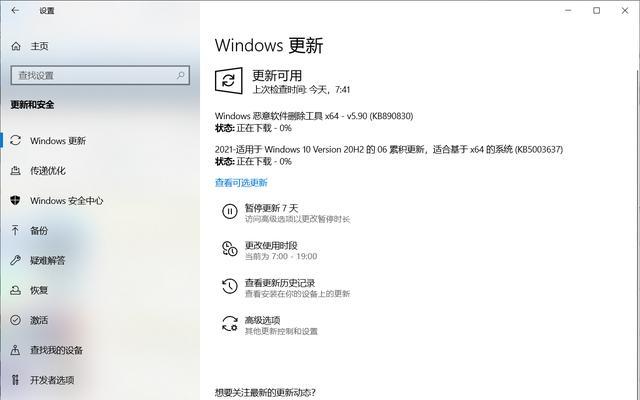640x400 pixels.
Task: Click the 更新可用 status heading
Action: tap(277, 75)
